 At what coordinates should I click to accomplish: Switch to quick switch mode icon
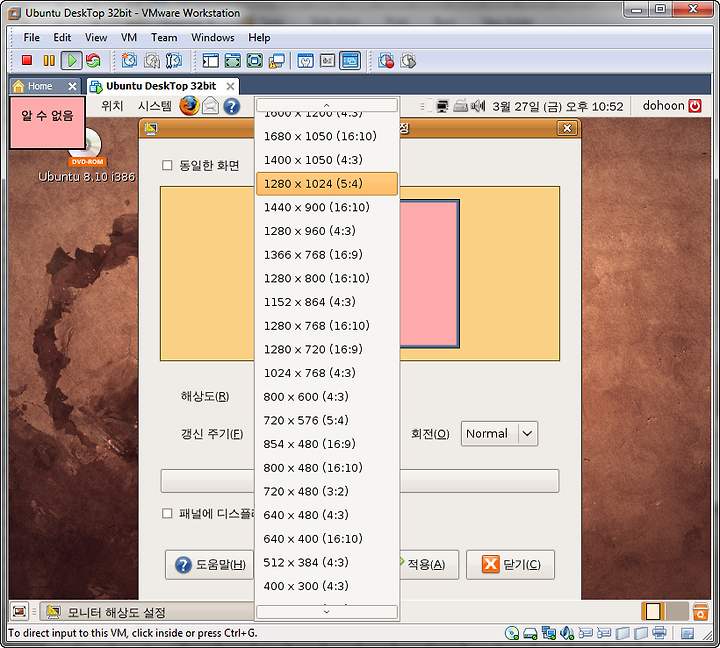[233, 61]
